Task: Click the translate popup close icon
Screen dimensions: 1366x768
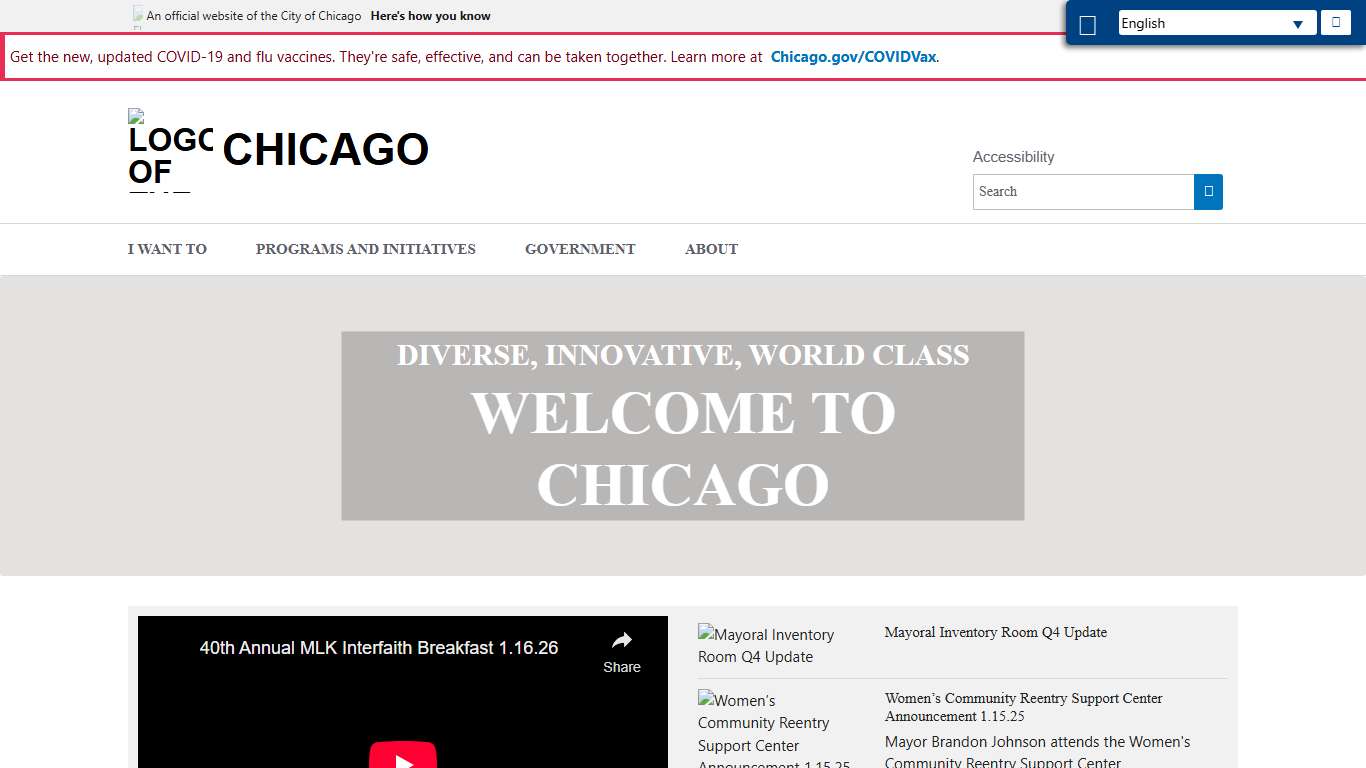Action: click(x=1335, y=21)
